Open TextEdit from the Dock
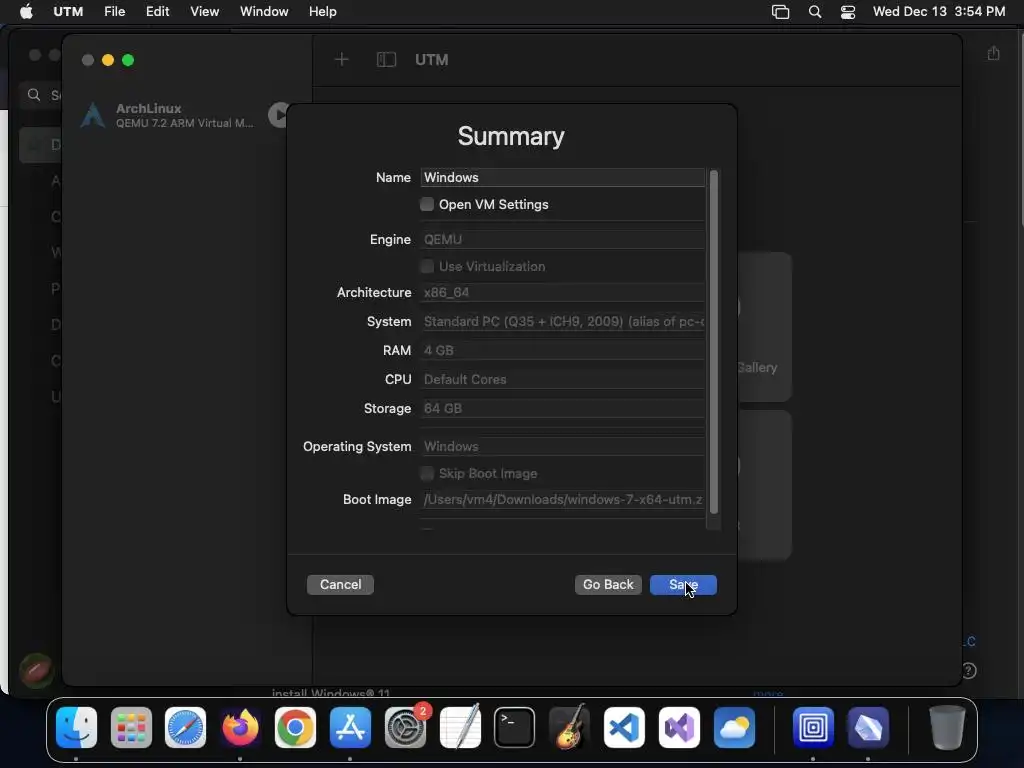1024x768 pixels. (460, 727)
